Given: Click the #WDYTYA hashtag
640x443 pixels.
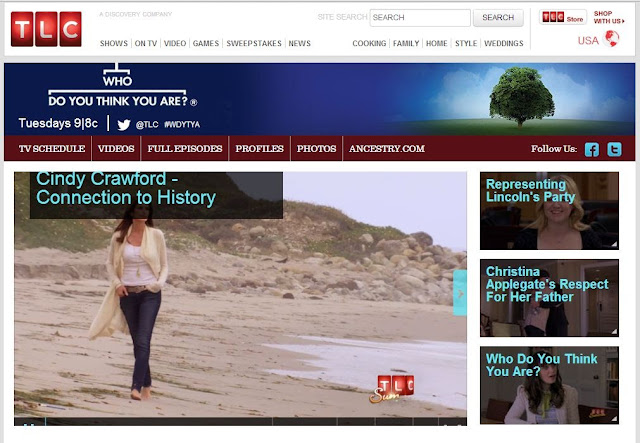Looking at the screenshot, I should point(182,125).
